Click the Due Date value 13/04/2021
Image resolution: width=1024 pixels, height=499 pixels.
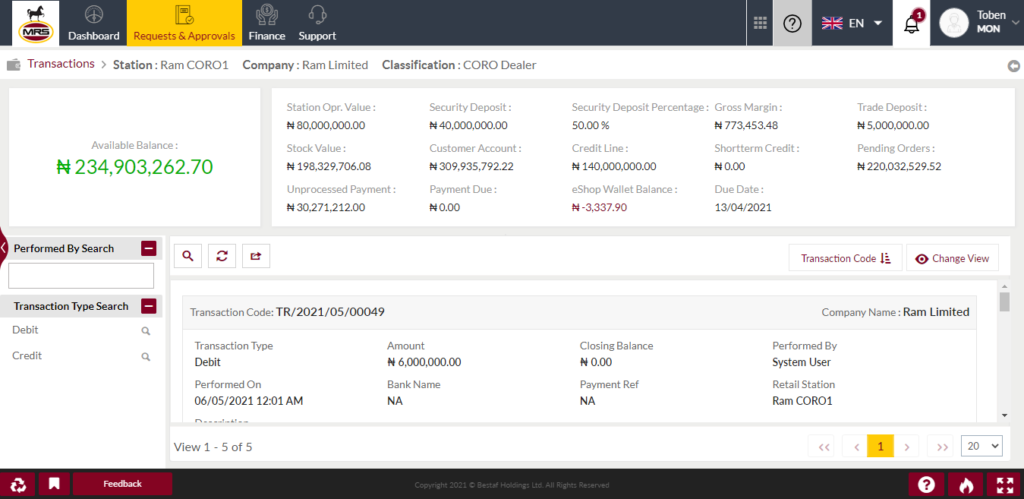click(x=743, y=208)
